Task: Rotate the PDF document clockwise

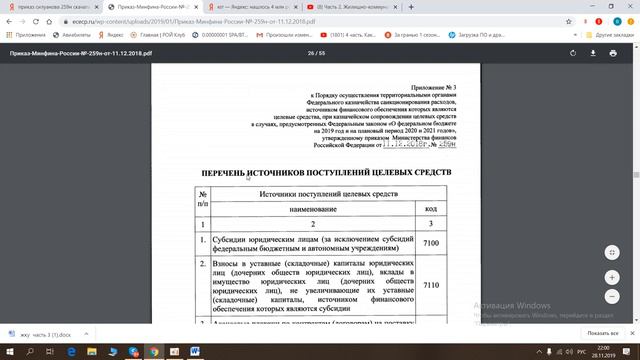Action: (x=573, y=53)
